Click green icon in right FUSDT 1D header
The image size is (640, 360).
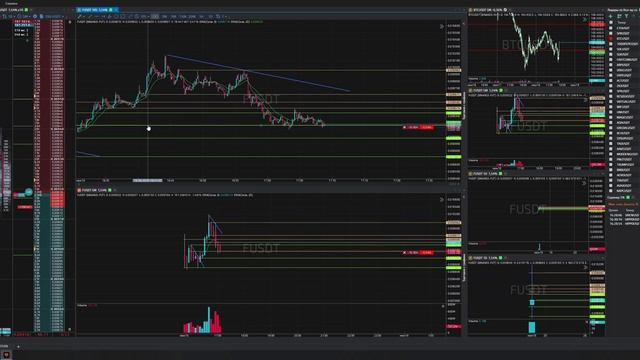500,258
